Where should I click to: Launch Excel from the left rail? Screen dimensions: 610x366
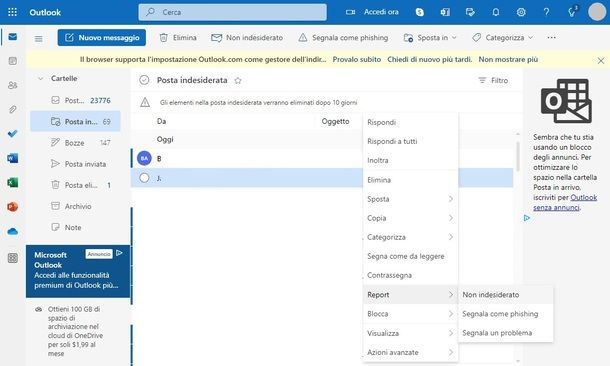[12, 182]
